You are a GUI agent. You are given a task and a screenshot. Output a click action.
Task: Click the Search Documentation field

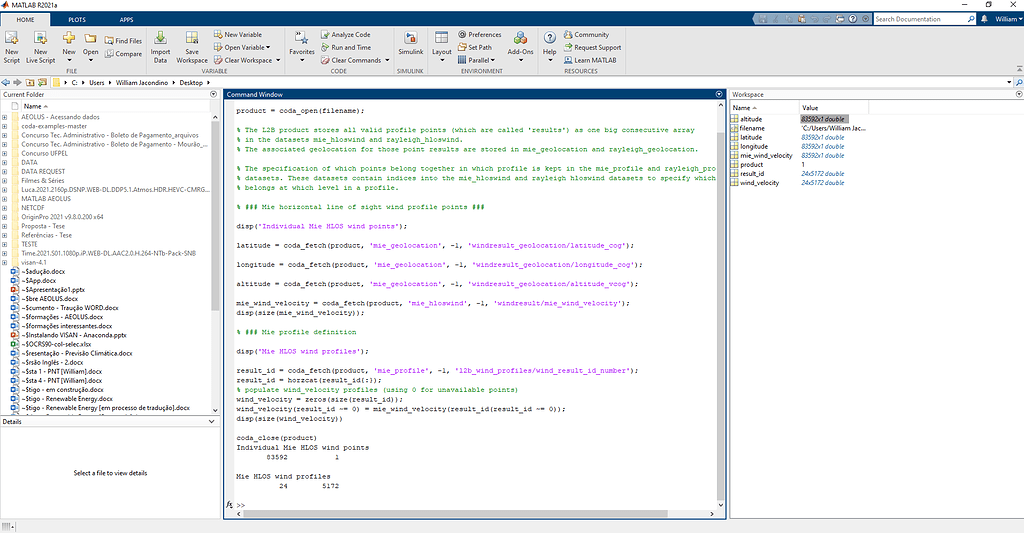921,19
